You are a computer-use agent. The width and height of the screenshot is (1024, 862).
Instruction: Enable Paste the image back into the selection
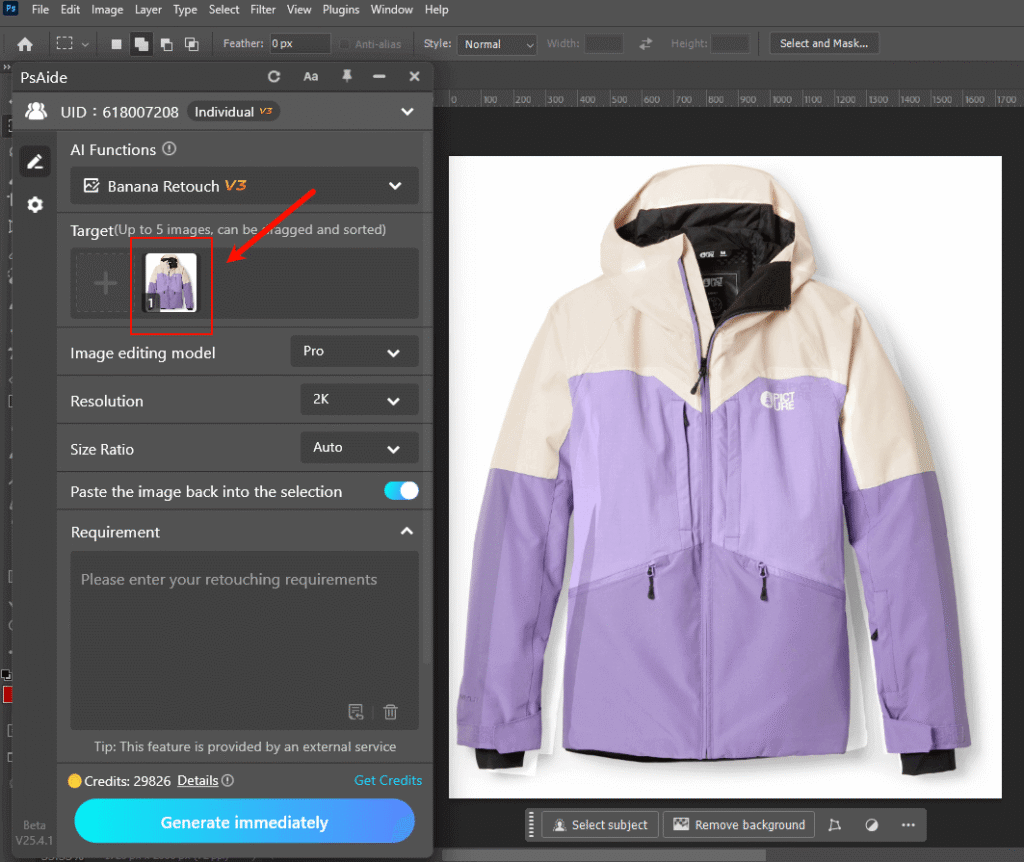401,491
